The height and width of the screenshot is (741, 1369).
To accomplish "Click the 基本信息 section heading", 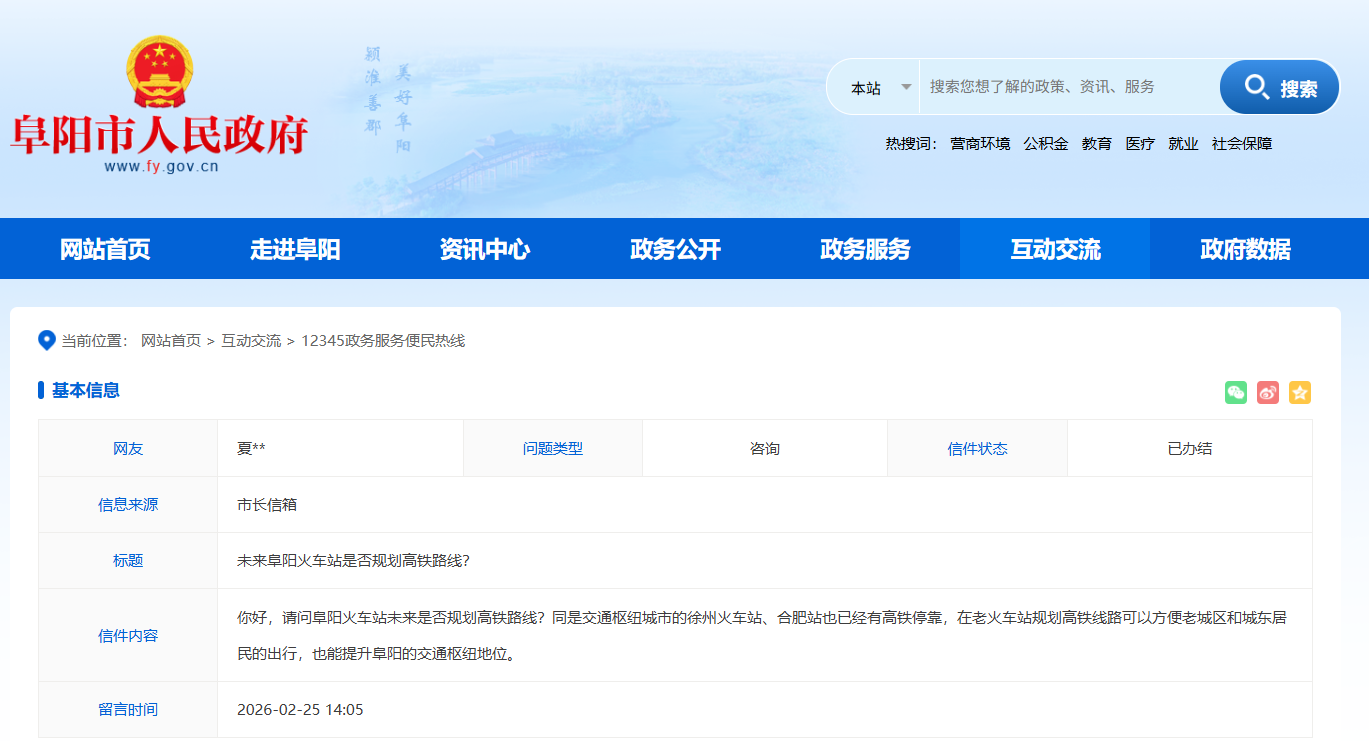I will point(86,390).
